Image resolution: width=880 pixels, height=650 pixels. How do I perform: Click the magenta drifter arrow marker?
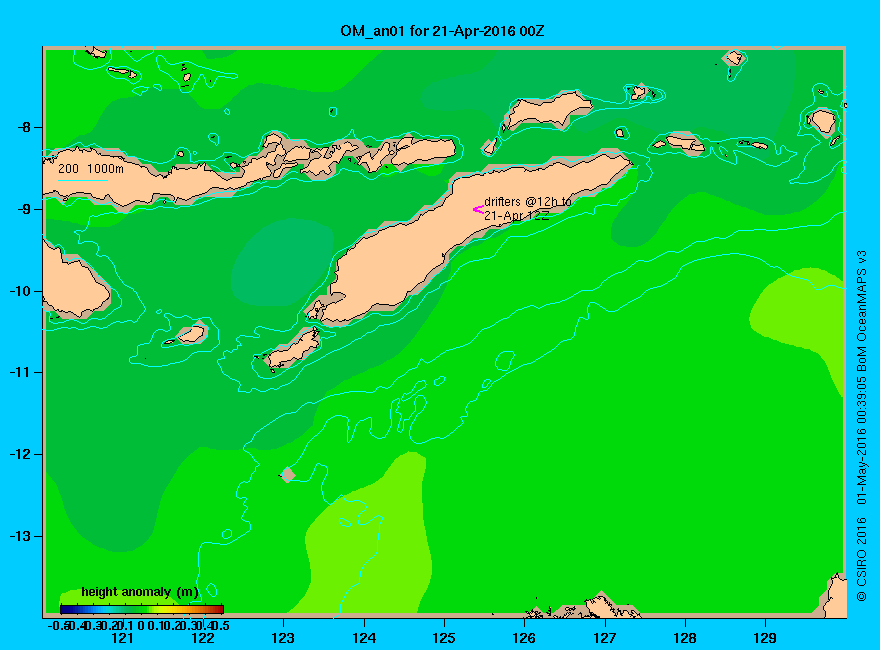click(x=478, y=210)
